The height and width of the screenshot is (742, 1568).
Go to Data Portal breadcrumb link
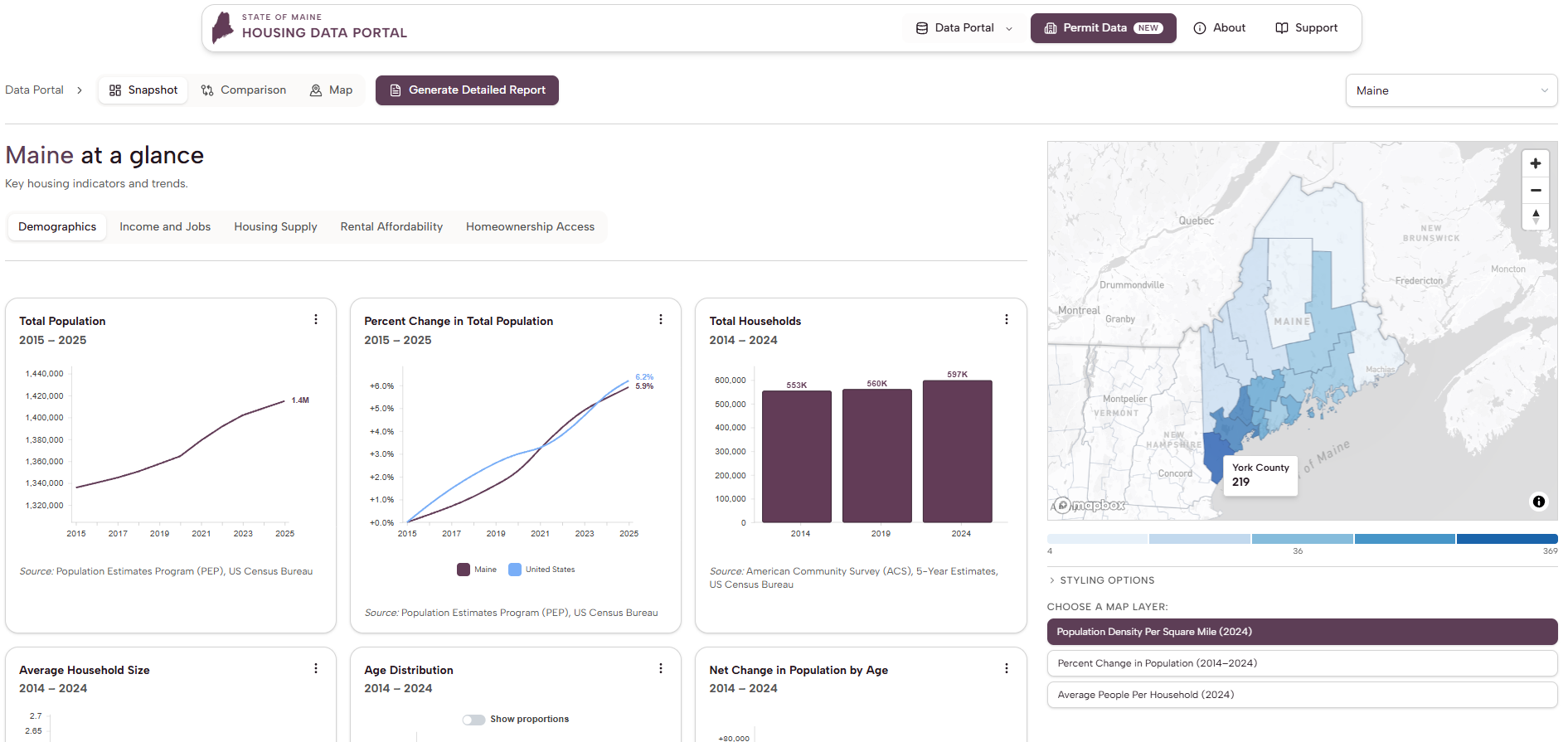pyautogui.click(x=34, y=90)
